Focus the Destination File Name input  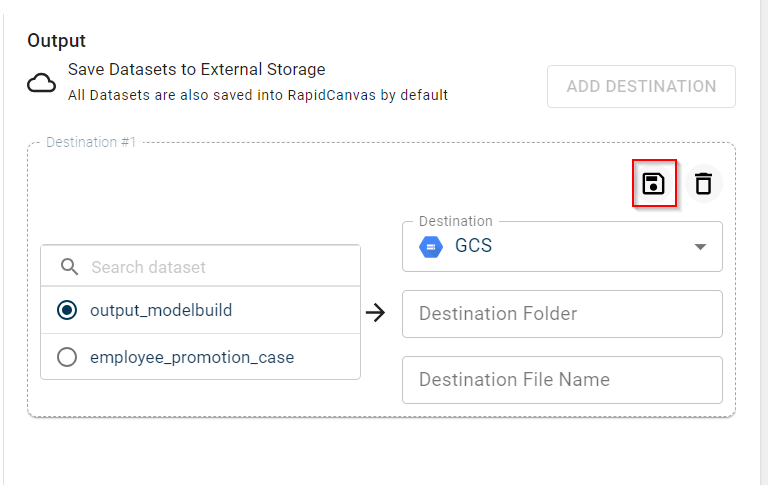(562, 380)
